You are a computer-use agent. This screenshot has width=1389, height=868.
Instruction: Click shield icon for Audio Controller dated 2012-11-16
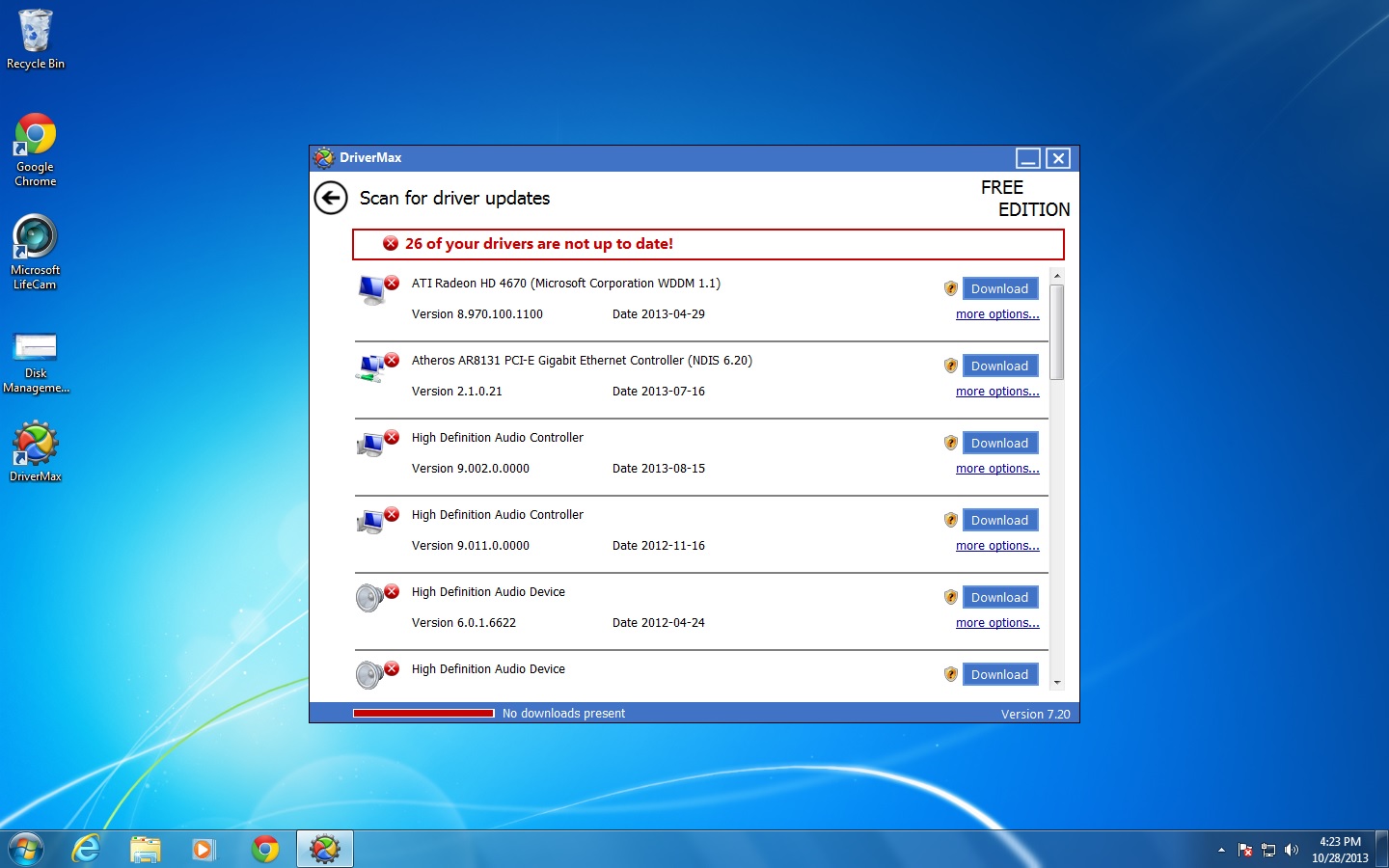tap(950, 520)
